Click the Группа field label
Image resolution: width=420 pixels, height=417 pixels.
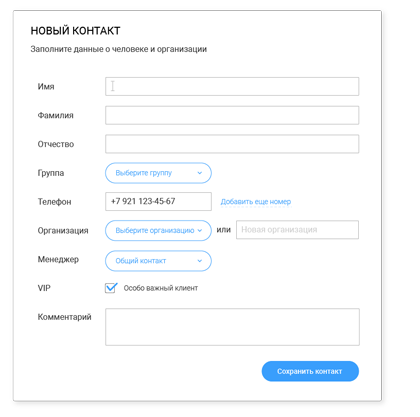coord(51,173)
